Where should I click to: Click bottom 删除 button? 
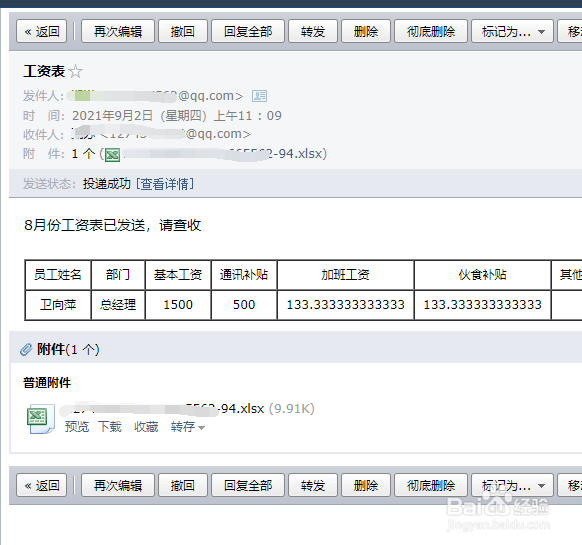[x=366, y=485]
